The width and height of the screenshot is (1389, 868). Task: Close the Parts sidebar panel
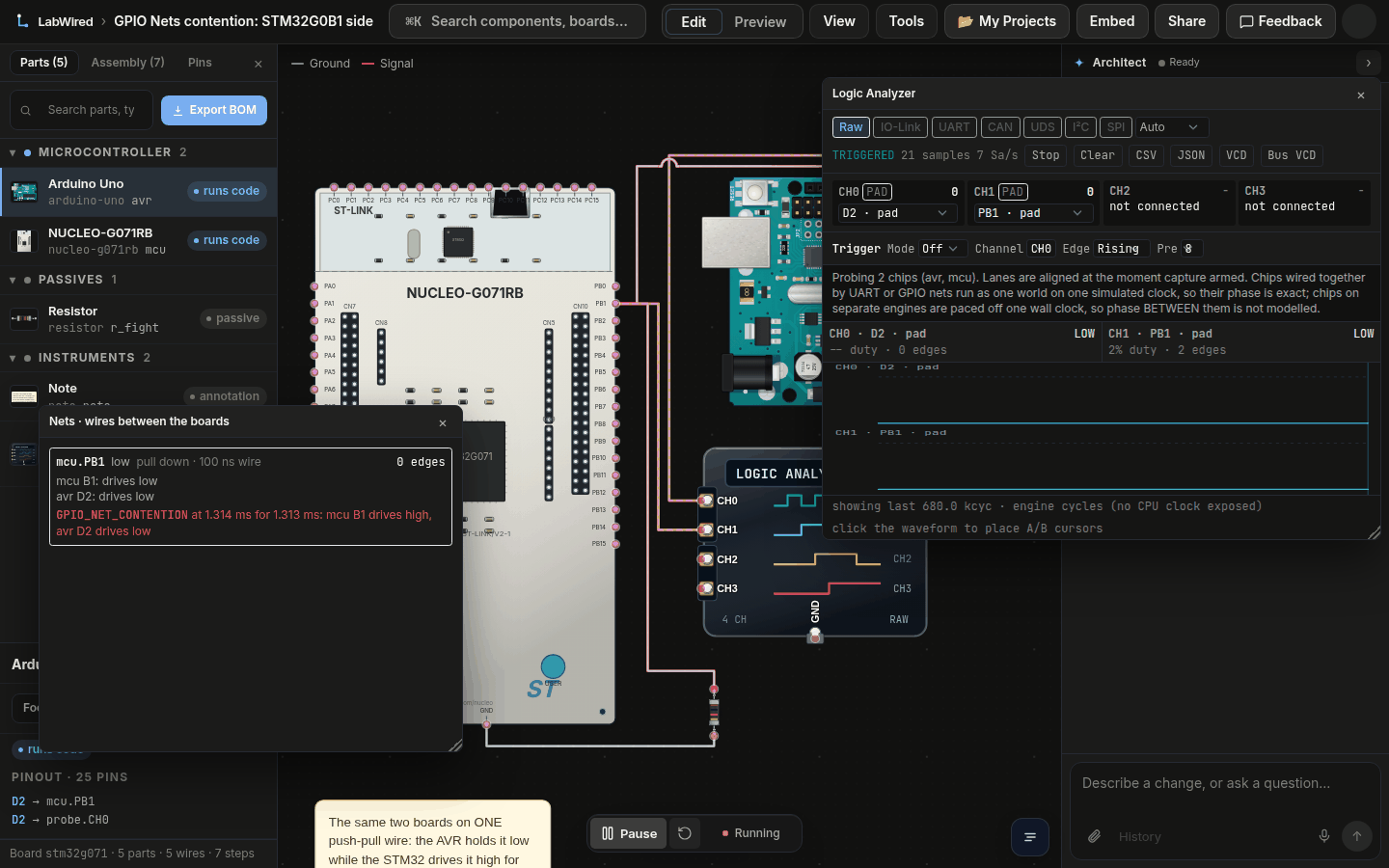[259, 64]
